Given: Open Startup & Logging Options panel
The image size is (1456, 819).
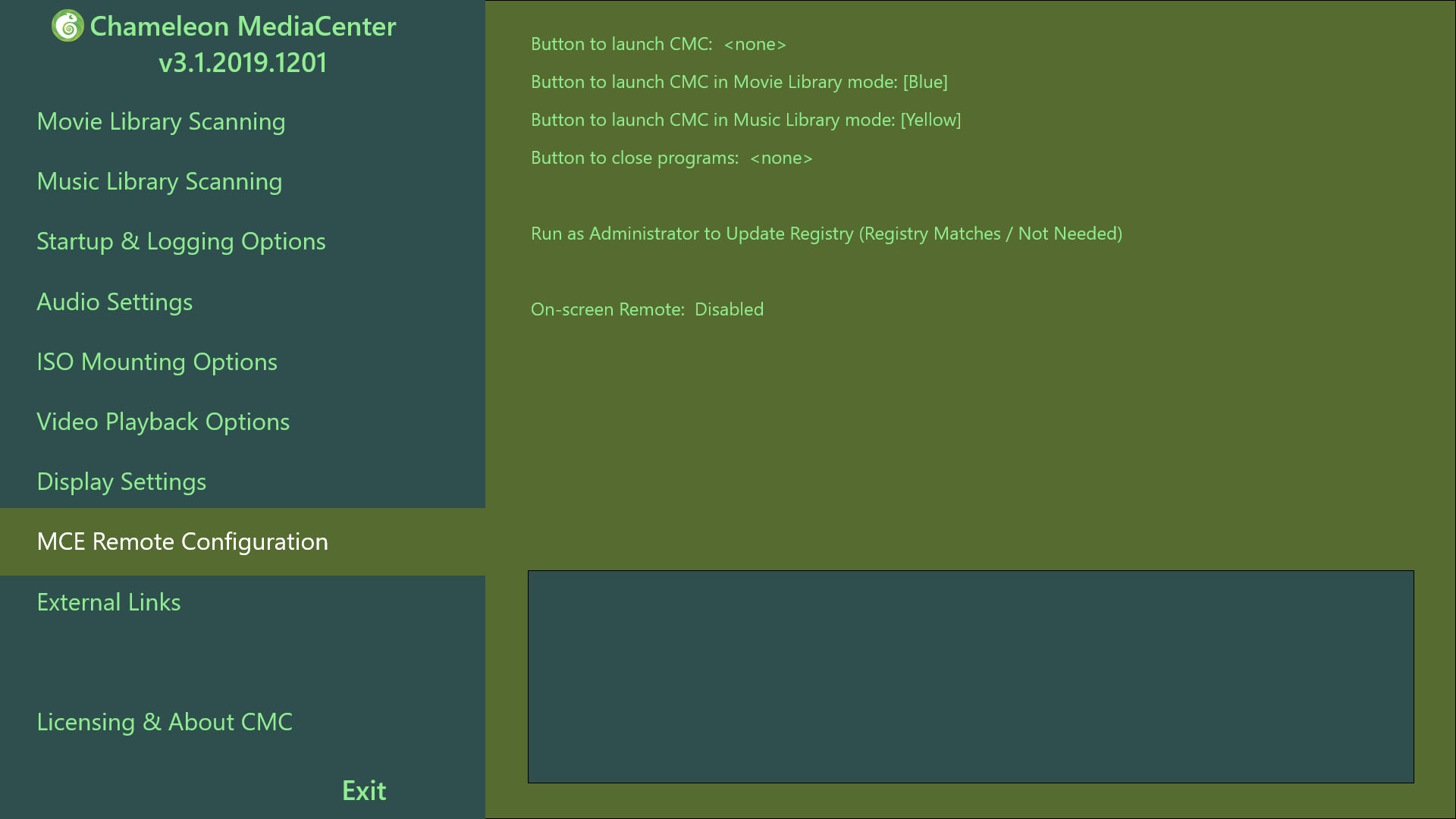Looking at the screenshot, I should click(x=181, y=240).
